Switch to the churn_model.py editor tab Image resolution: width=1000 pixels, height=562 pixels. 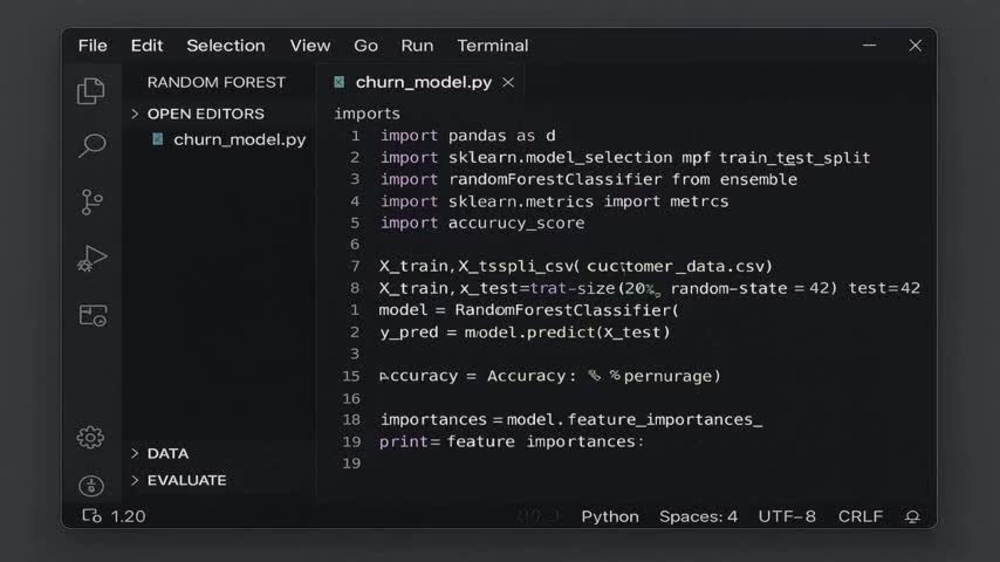coord(423,82)
